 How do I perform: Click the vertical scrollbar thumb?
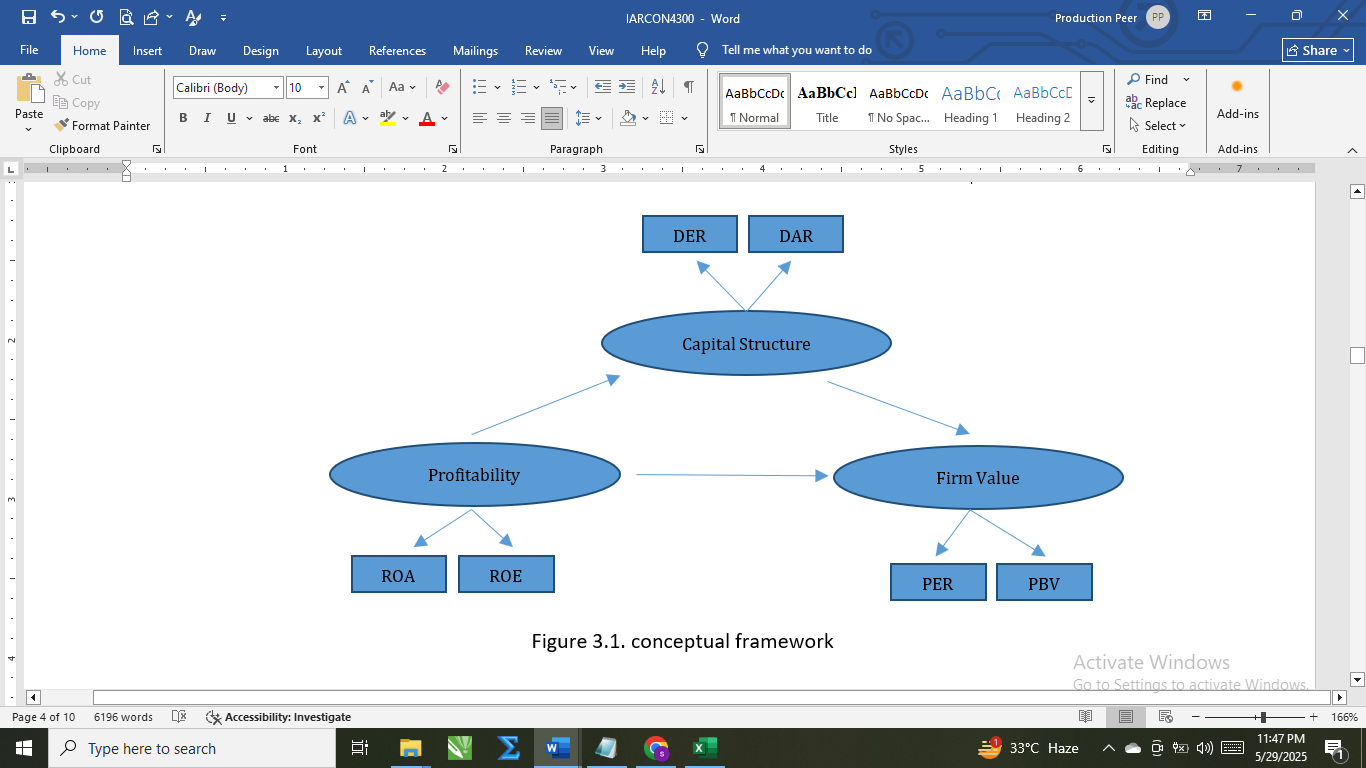1357,356
